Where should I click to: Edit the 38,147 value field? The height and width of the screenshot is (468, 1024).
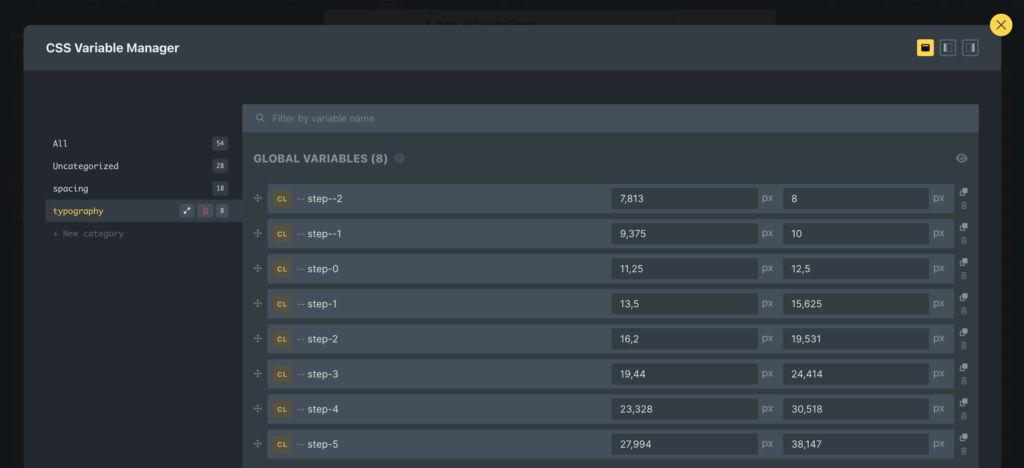[x=856, y=445]
